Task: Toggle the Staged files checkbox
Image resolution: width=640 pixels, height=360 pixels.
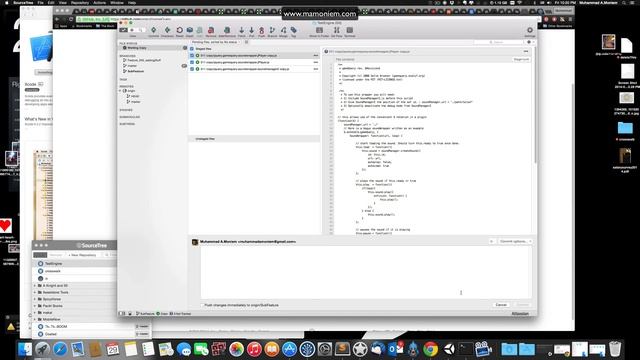Action: [x=192, y=49]
